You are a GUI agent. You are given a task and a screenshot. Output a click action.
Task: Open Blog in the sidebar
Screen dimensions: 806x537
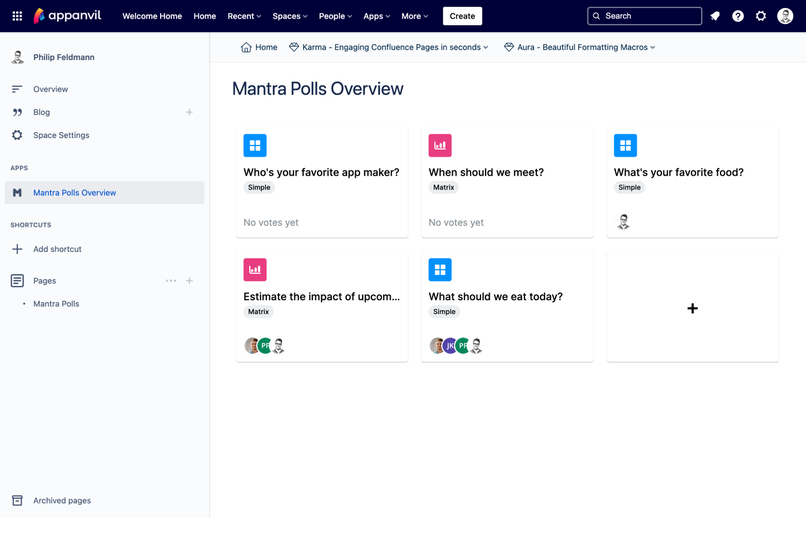pyautogui.click(x=42, y=112)
